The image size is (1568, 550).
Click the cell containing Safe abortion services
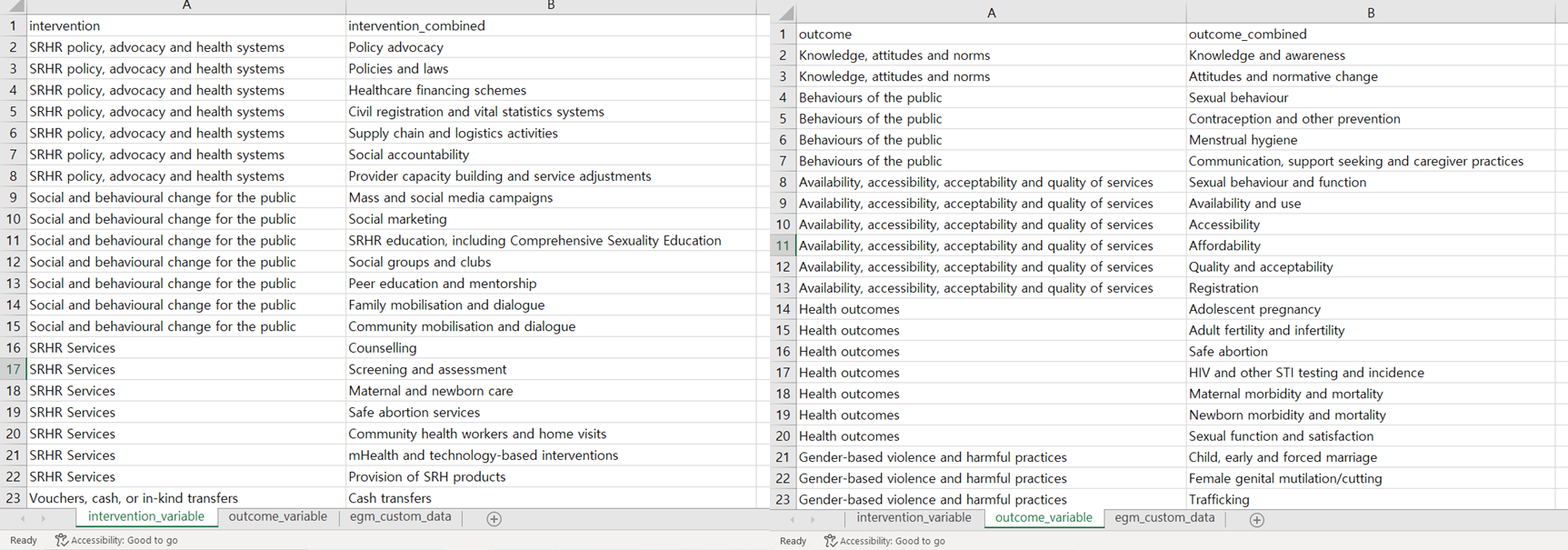(x=414, y=412)
